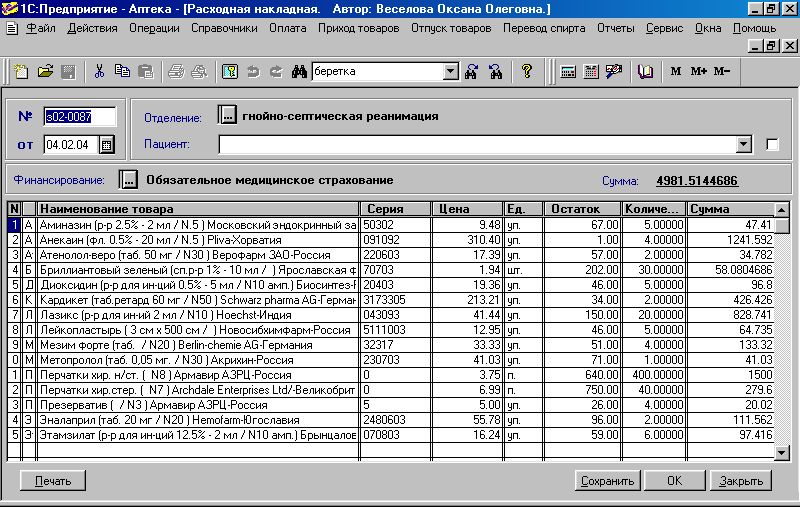Expand the Пациент dropdown list
The image size is (800, 507).
click(744, 145)
